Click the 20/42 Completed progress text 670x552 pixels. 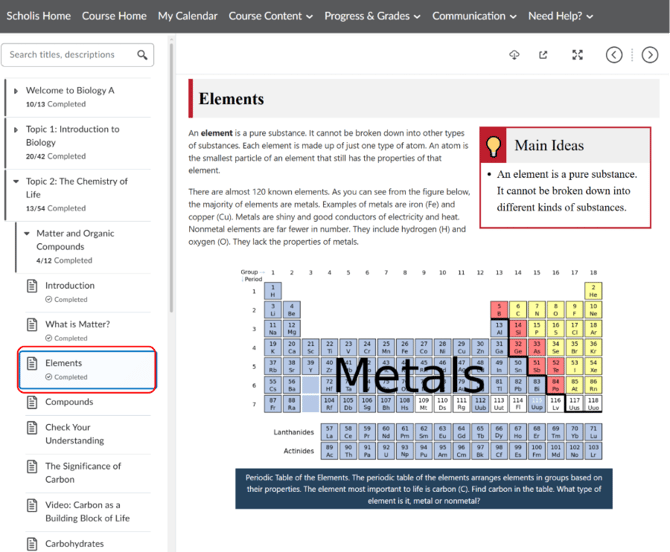pyautogui.click(x=56, y=156)
